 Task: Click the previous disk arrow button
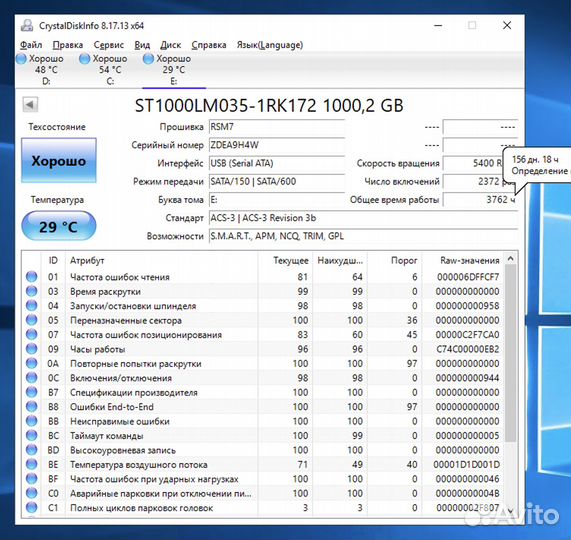pyautogui.click(x=30, y=105)
